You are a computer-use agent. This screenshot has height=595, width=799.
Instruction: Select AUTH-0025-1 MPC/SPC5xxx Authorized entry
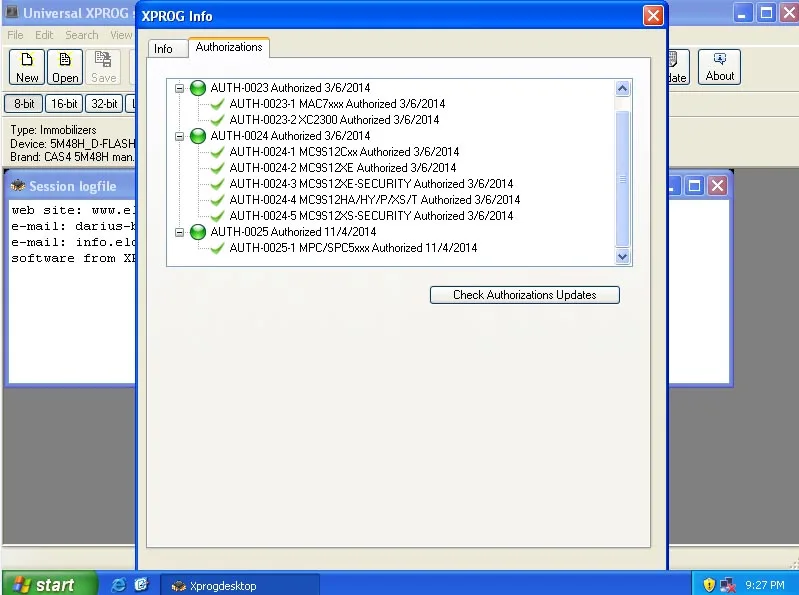(x=354, y=248)
